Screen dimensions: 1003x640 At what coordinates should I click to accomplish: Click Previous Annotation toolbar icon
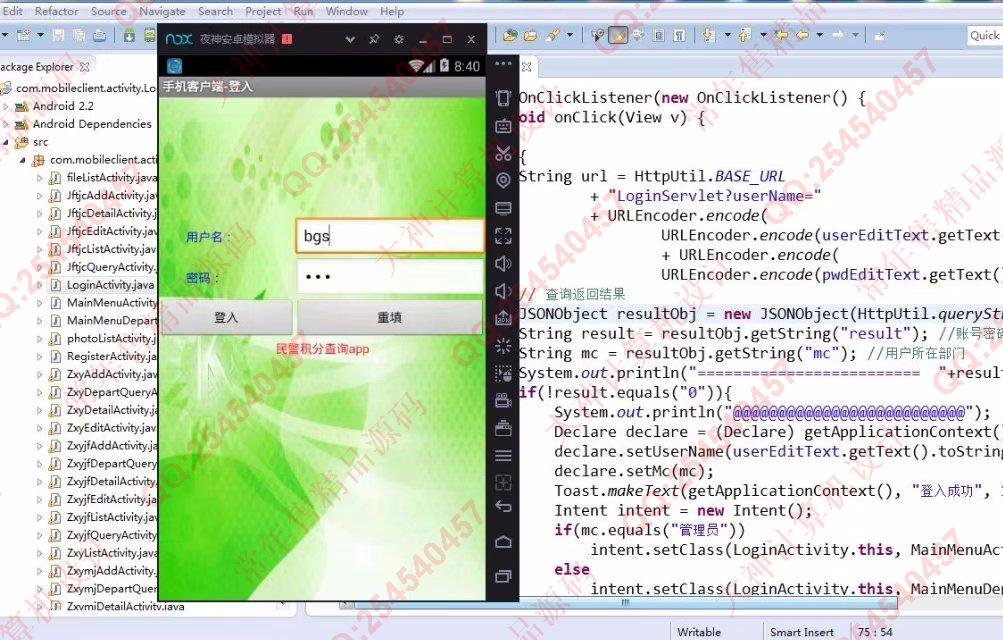coord(745,35)
